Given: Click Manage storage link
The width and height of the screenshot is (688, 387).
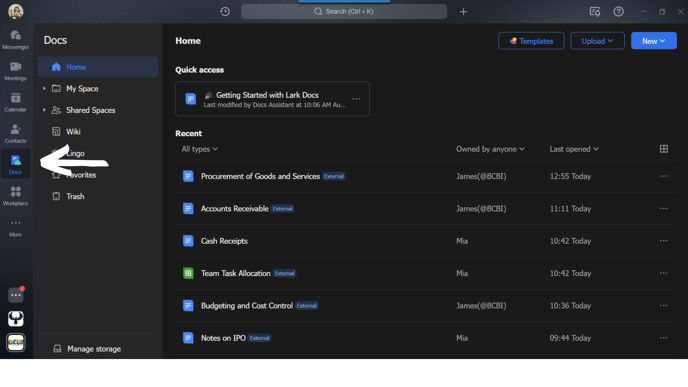Looking at the screenshot, I should (x=93, y=349).
